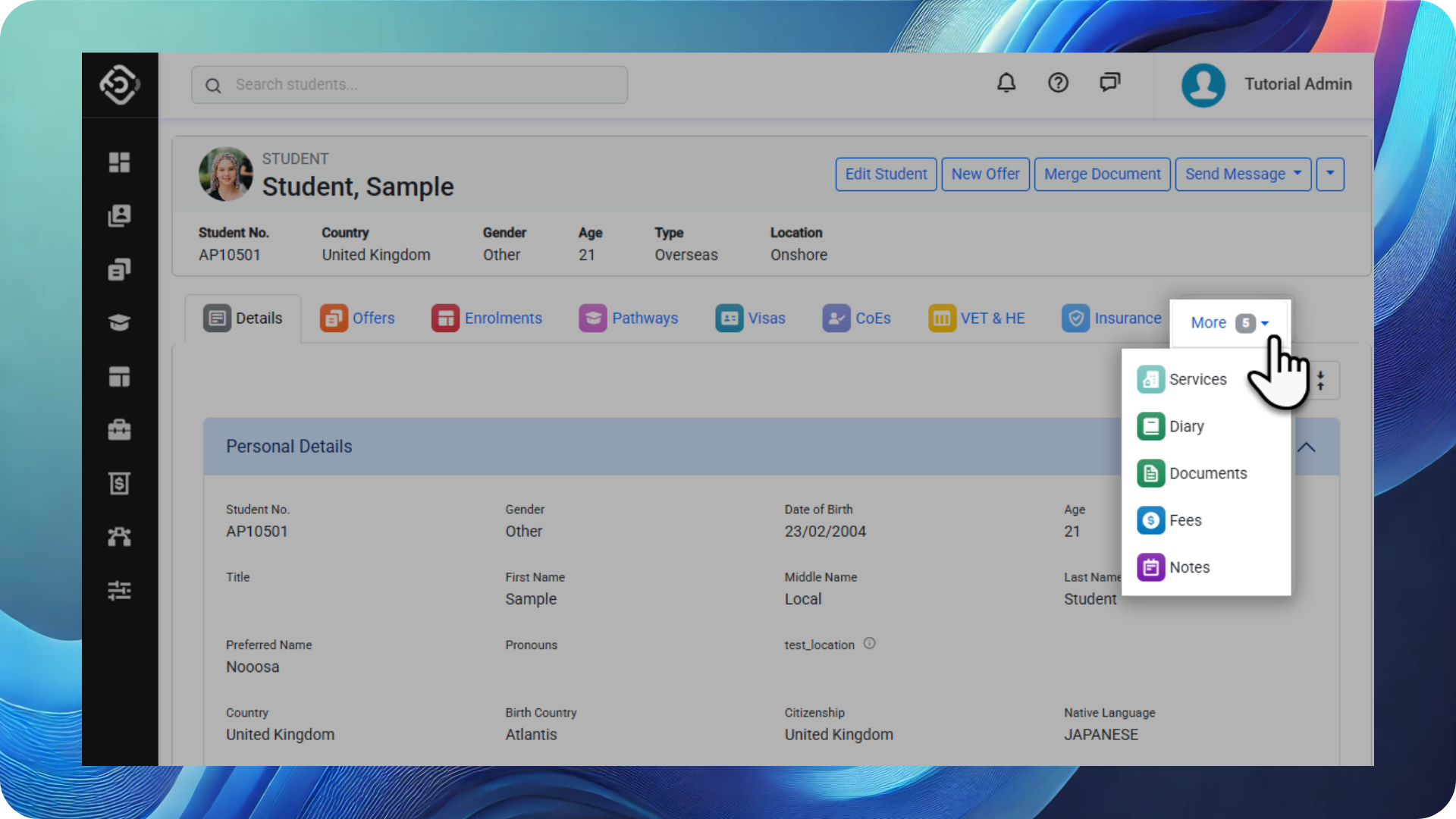The height and width of the screenshot is (819, 1456).
Task: Toggle the More tabs dropdown
Action: 1229,323
